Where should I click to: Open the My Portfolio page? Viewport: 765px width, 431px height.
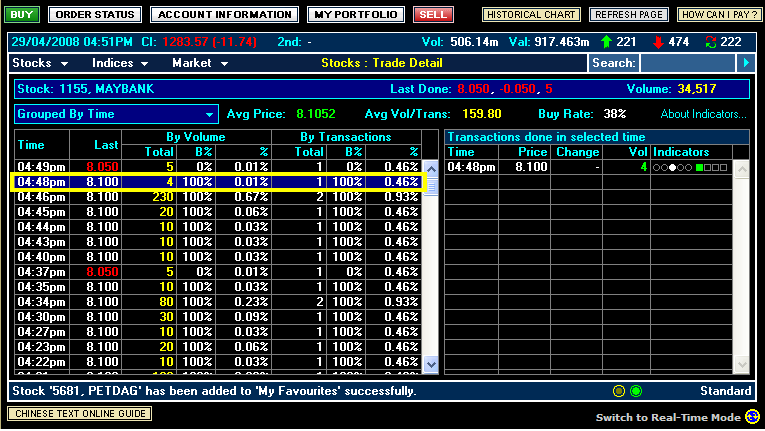355,15
